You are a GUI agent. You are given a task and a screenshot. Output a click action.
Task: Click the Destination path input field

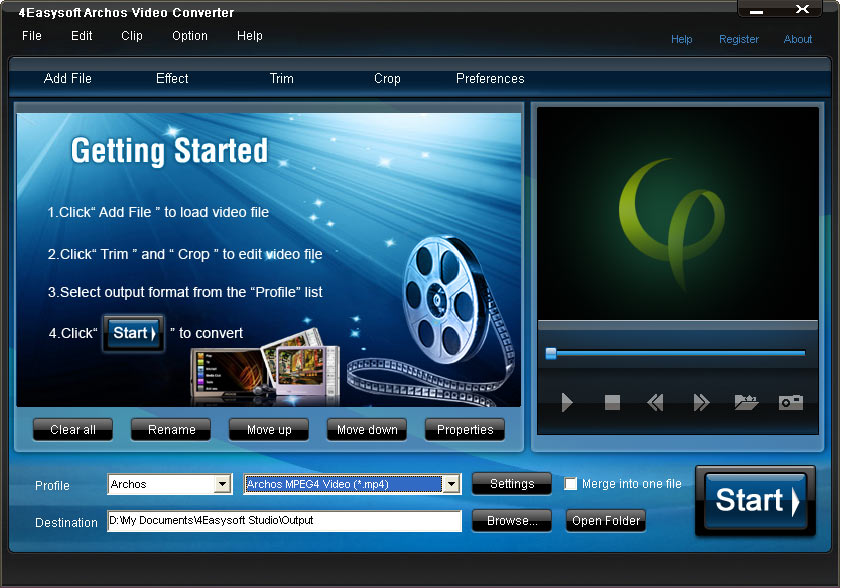(283, 521)
